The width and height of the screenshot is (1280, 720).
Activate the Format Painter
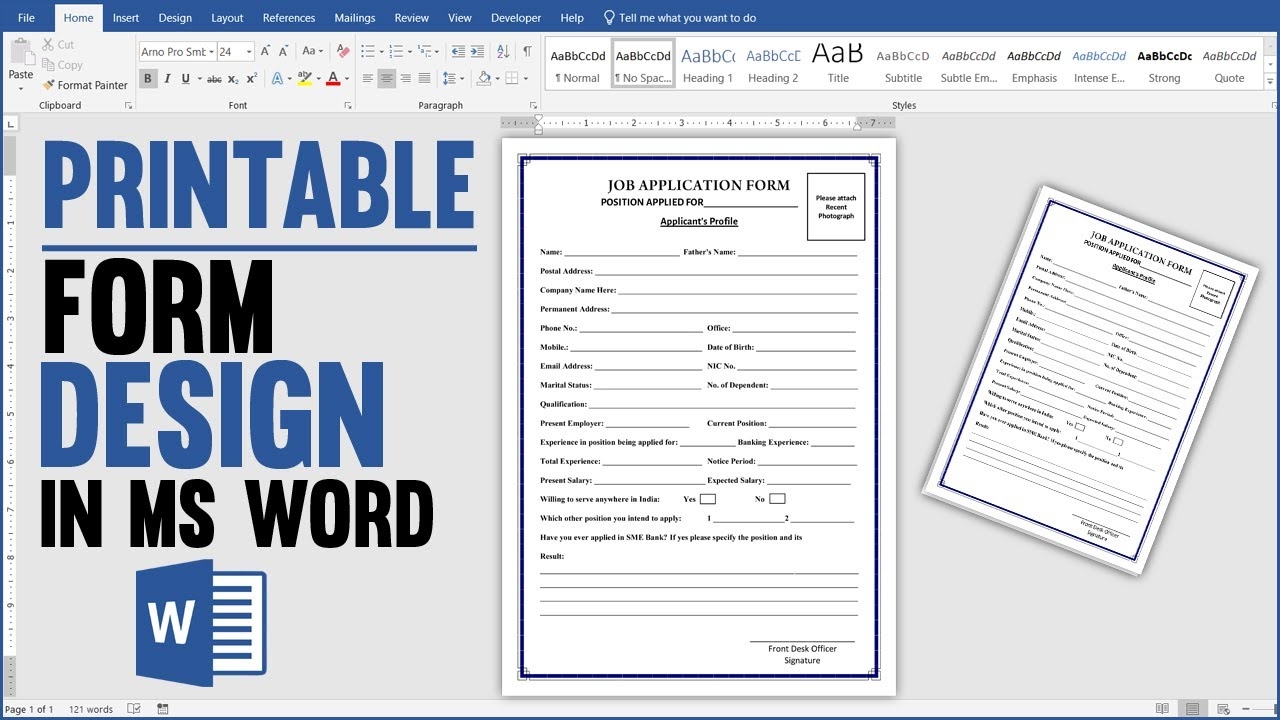(x=85, y=85)
